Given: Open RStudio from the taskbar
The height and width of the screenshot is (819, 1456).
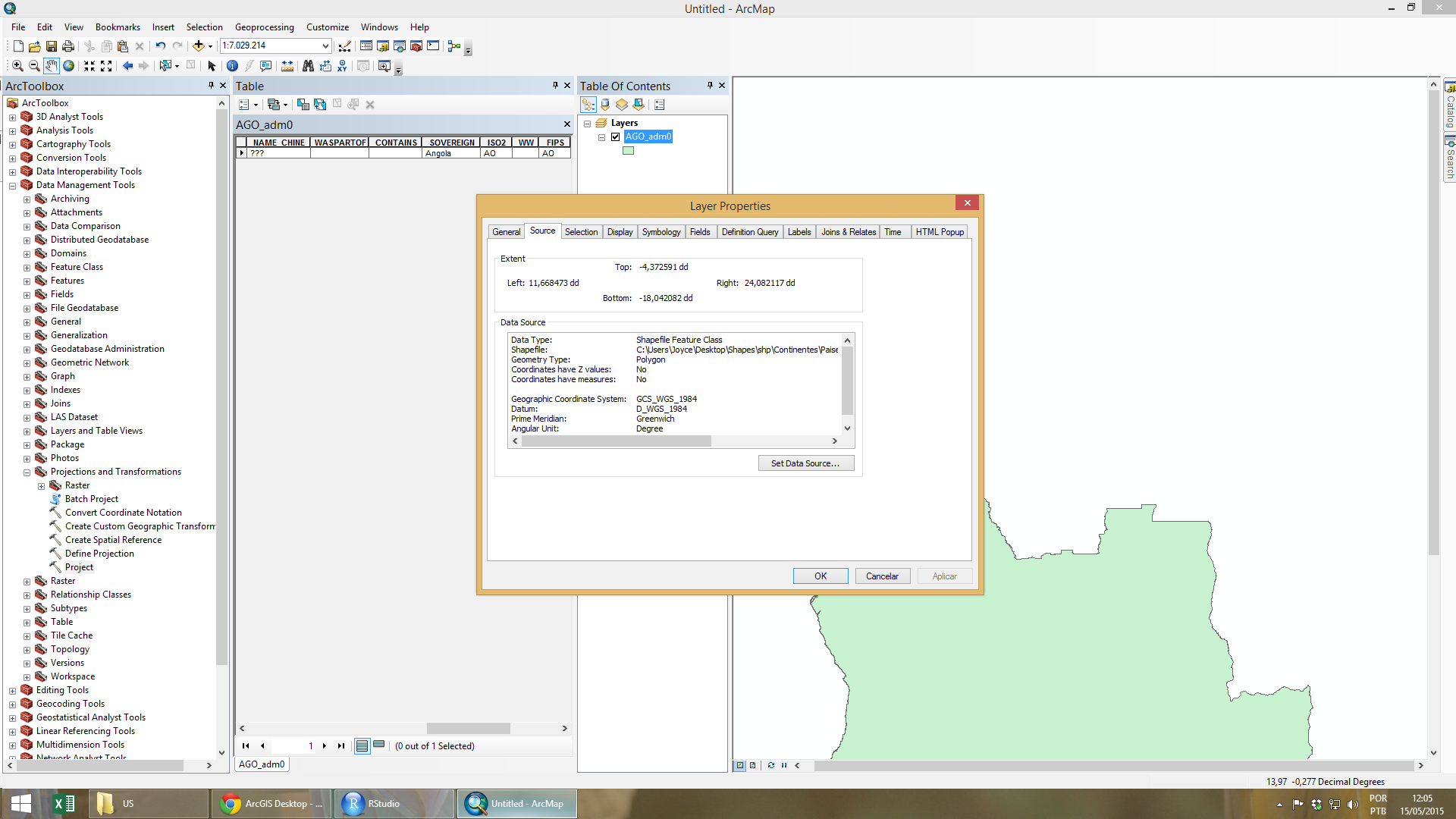Looking at the screenshot, I should coord(394,804).
